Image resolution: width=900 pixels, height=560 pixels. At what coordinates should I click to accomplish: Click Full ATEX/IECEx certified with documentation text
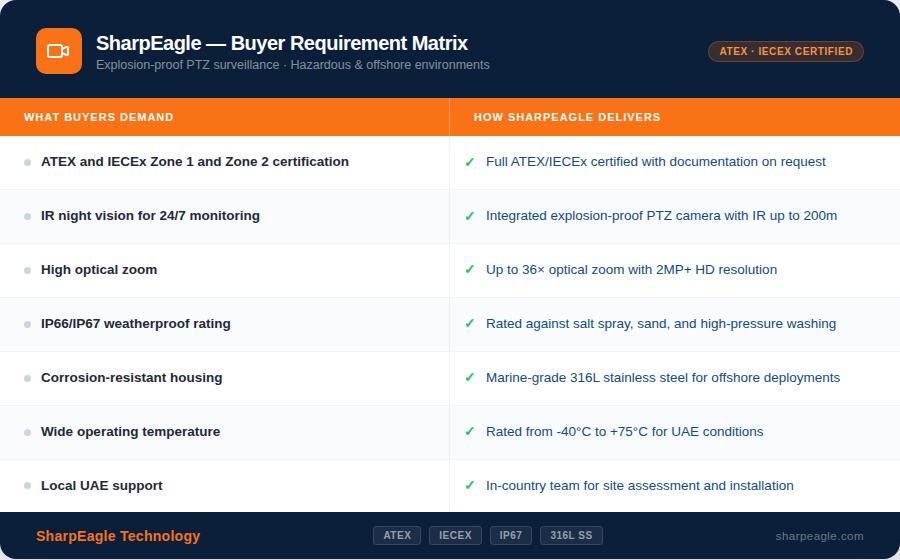[655, 162]
